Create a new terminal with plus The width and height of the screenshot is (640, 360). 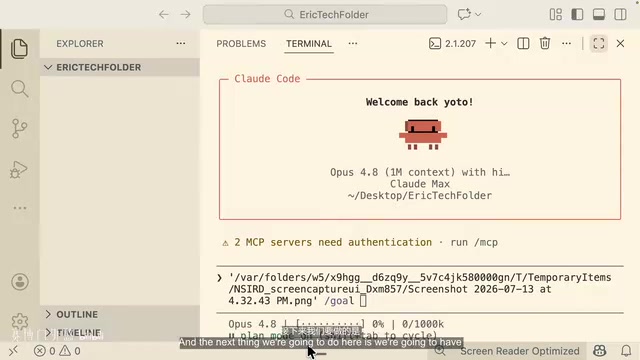[491, 43]
